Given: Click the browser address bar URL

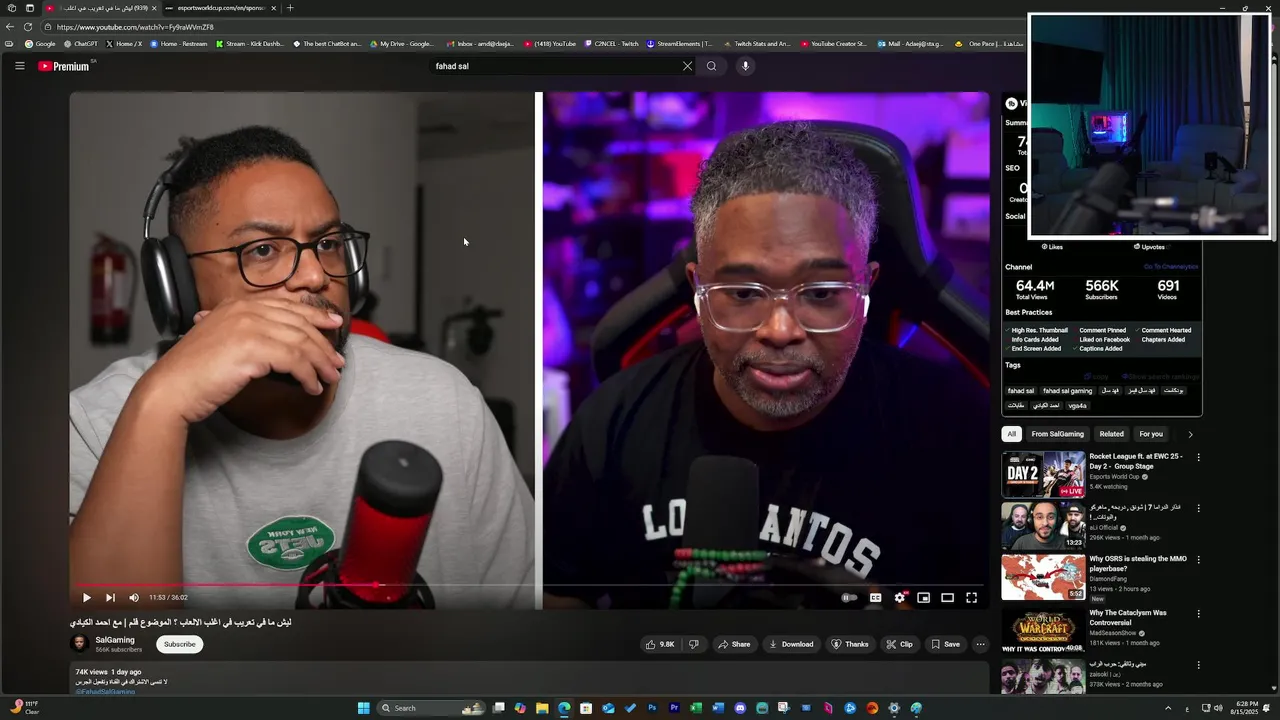Looking at the screenshot, I should pos(135,27).
